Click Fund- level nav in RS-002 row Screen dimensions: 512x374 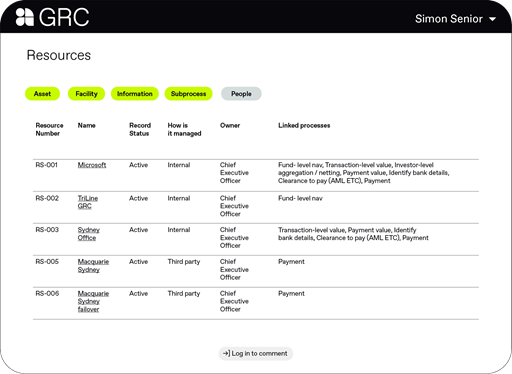pos(300,198)
